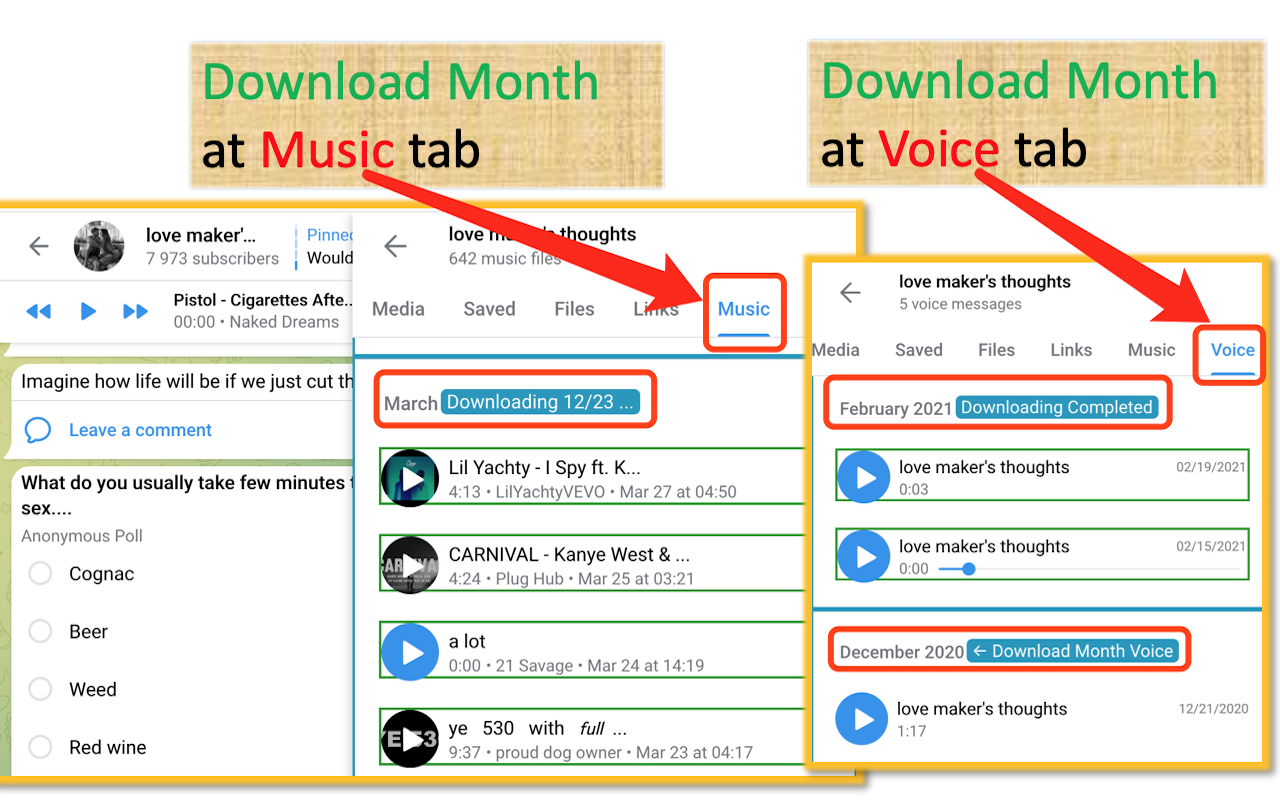Play the 'a lot' track by 21 Savage
The width and height of the screenshot is (1280, 800).
(x=410, y=651)
